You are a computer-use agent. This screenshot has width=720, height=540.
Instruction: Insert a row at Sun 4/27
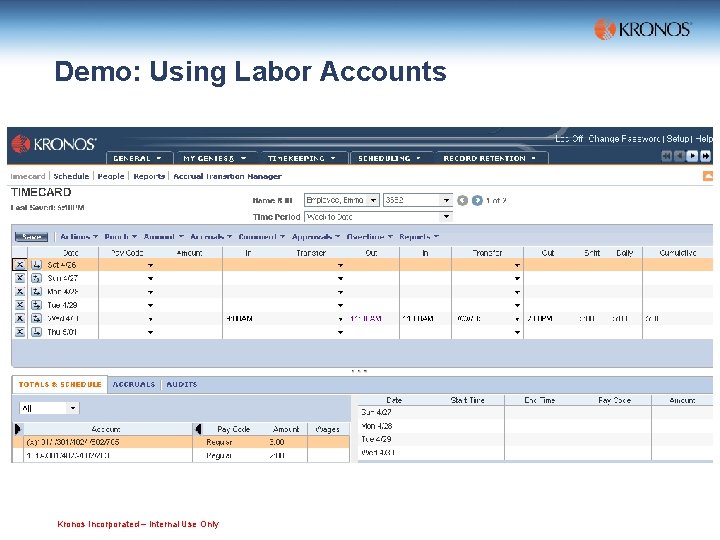[36, 278]
